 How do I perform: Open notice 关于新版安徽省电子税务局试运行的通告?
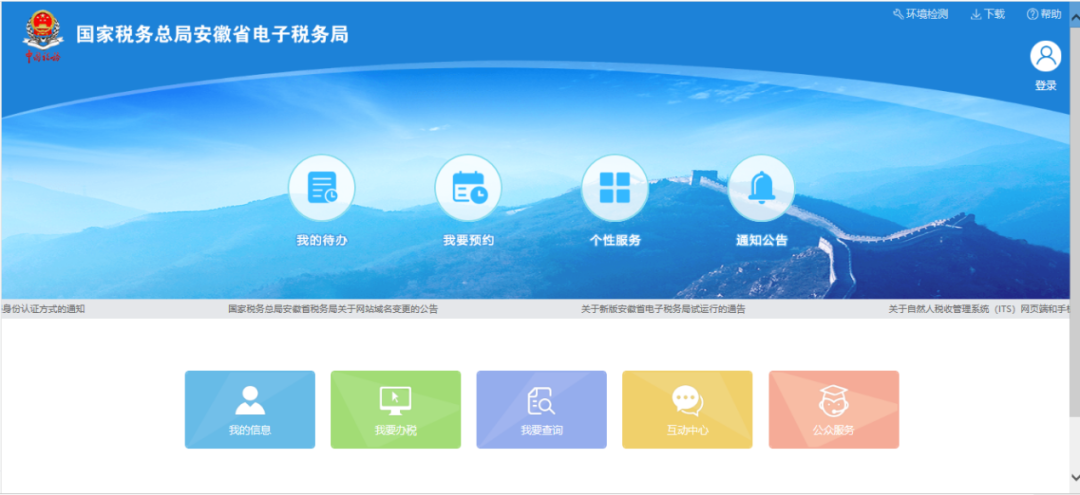663,309
